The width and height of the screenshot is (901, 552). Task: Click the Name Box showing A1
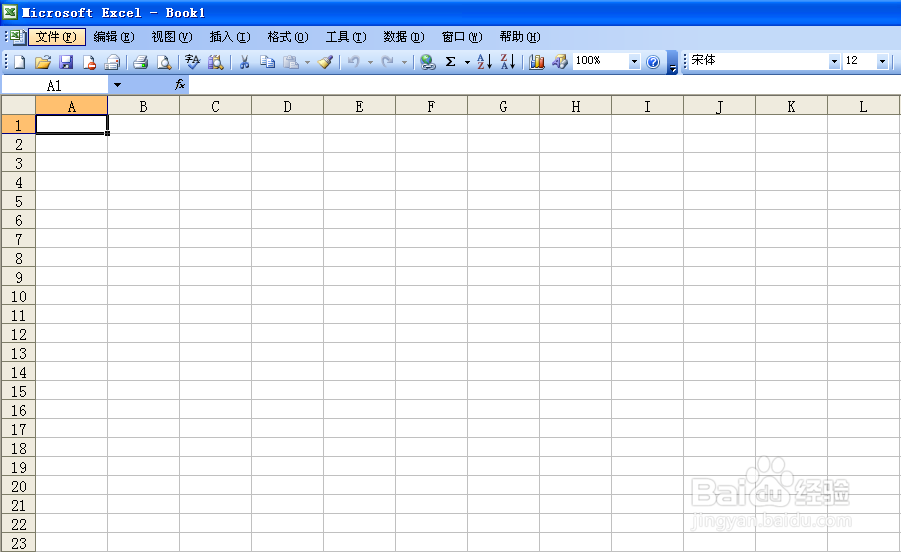(55, 86)
